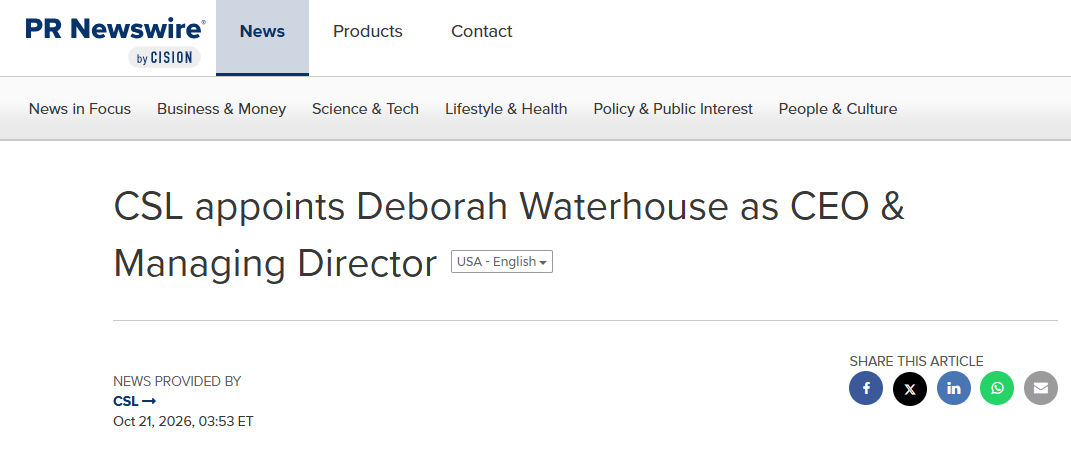Open Policy & Public Interest category
Image resolution: width=1071 pixels, height=461 pixels.
coord(673,109)
